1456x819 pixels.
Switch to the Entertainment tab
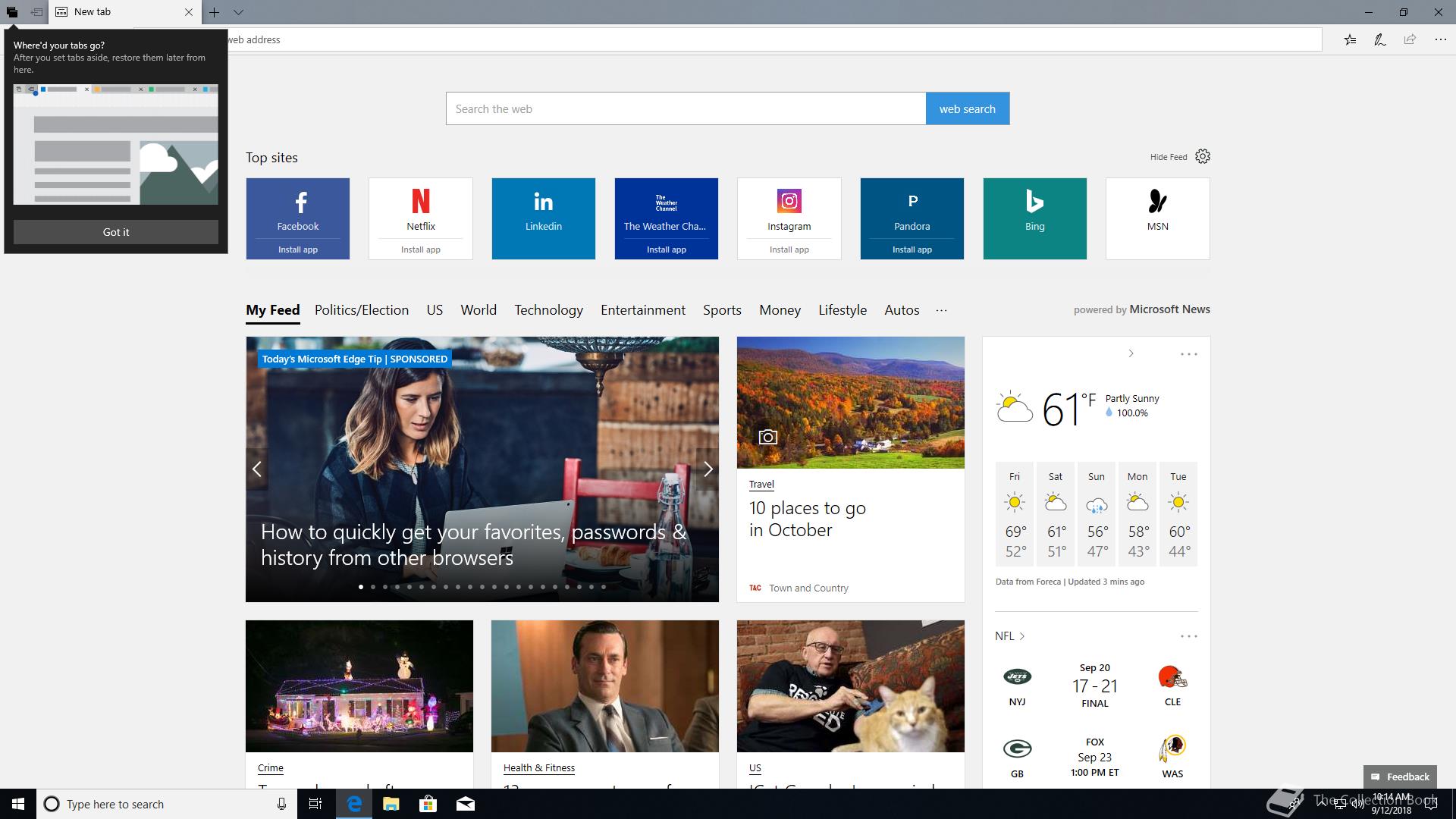tap(643, 310)
